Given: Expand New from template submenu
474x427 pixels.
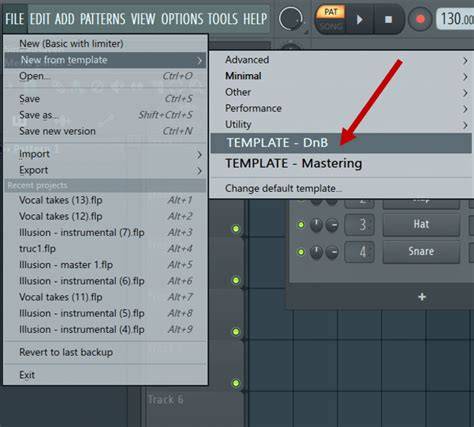Looking at the screenshot, I should tap(105, 60).
